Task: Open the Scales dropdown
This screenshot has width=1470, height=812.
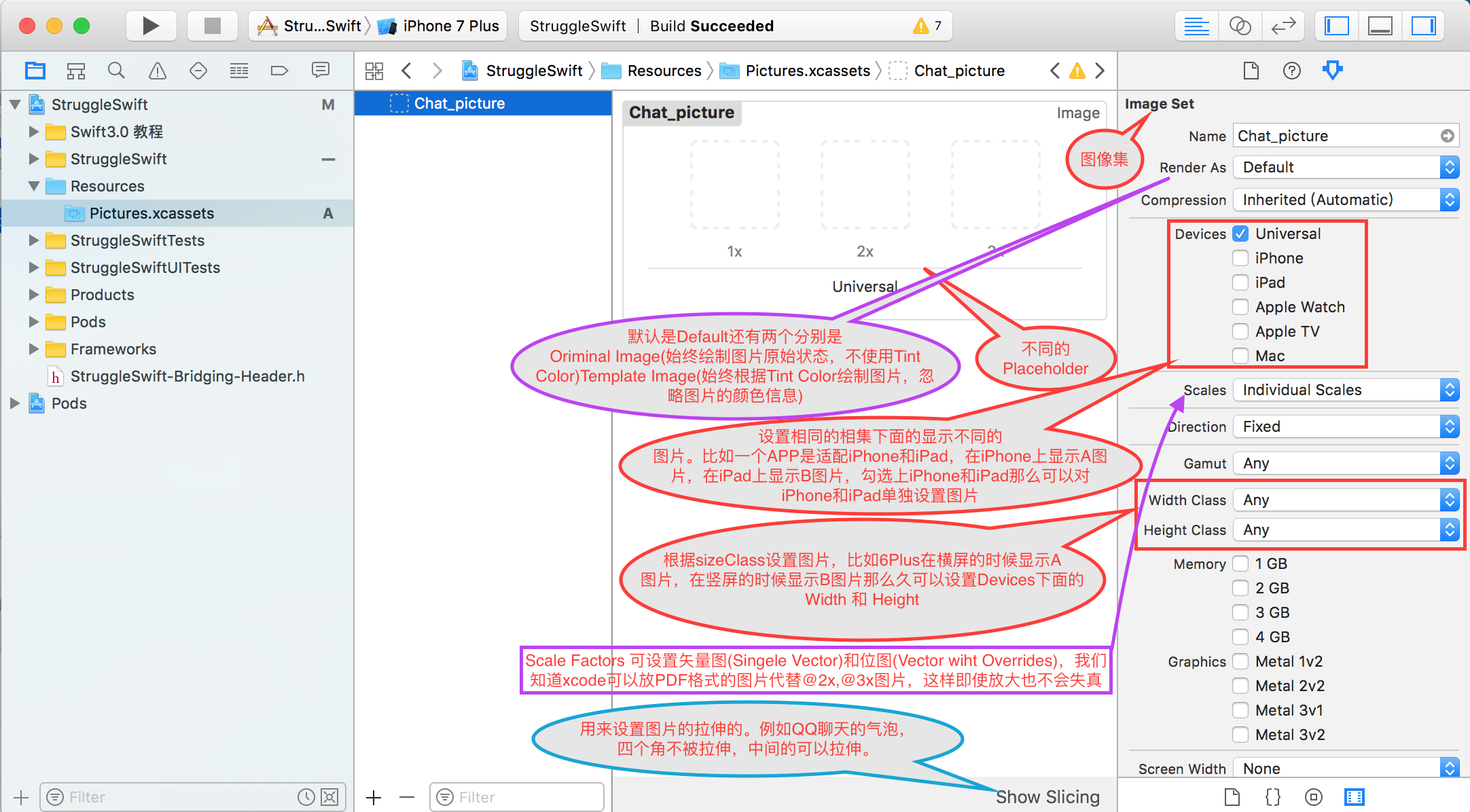Action: point(1346,390)
